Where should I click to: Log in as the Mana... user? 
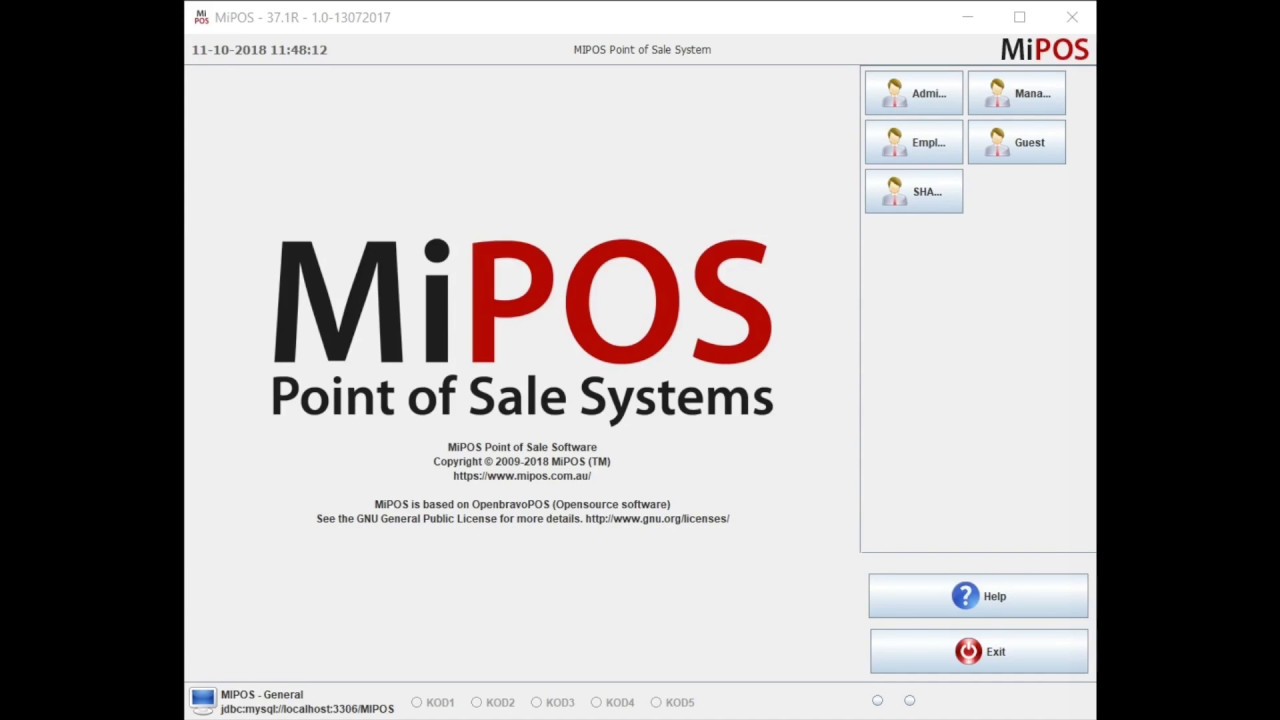tap(1017, 93)
